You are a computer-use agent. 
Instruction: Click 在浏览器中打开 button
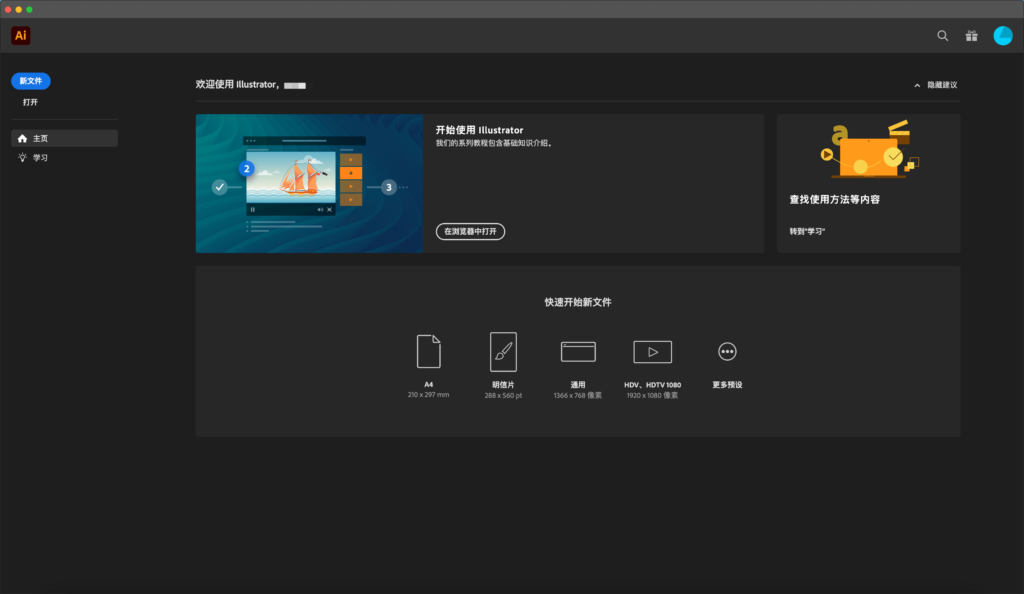click(x=470, y=231)
